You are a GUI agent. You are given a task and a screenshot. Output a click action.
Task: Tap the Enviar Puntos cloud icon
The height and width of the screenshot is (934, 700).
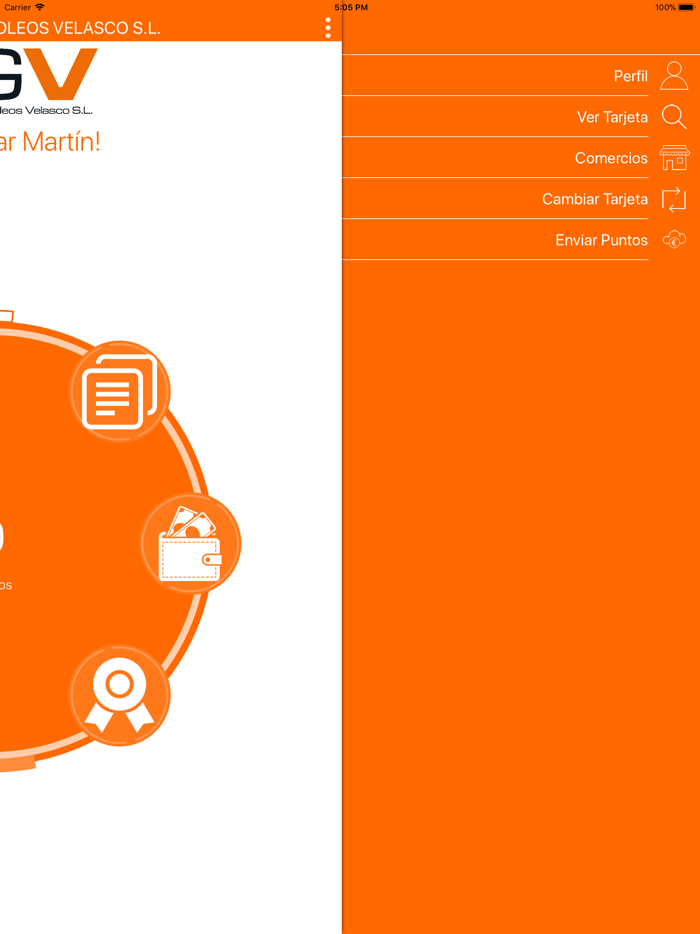674,240
